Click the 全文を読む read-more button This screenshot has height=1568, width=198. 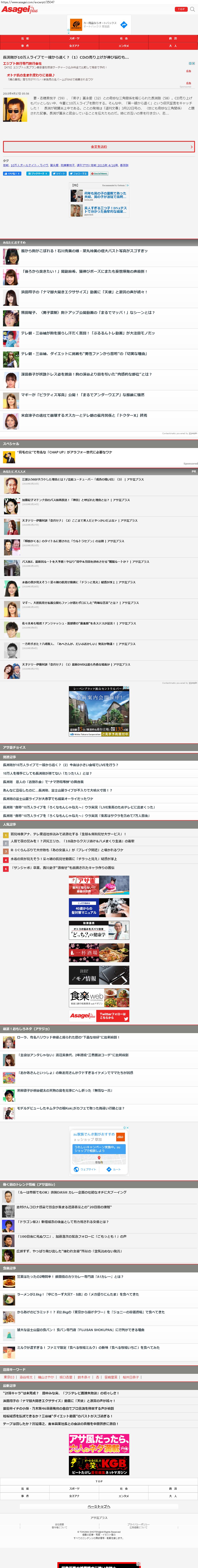[99, 147]
